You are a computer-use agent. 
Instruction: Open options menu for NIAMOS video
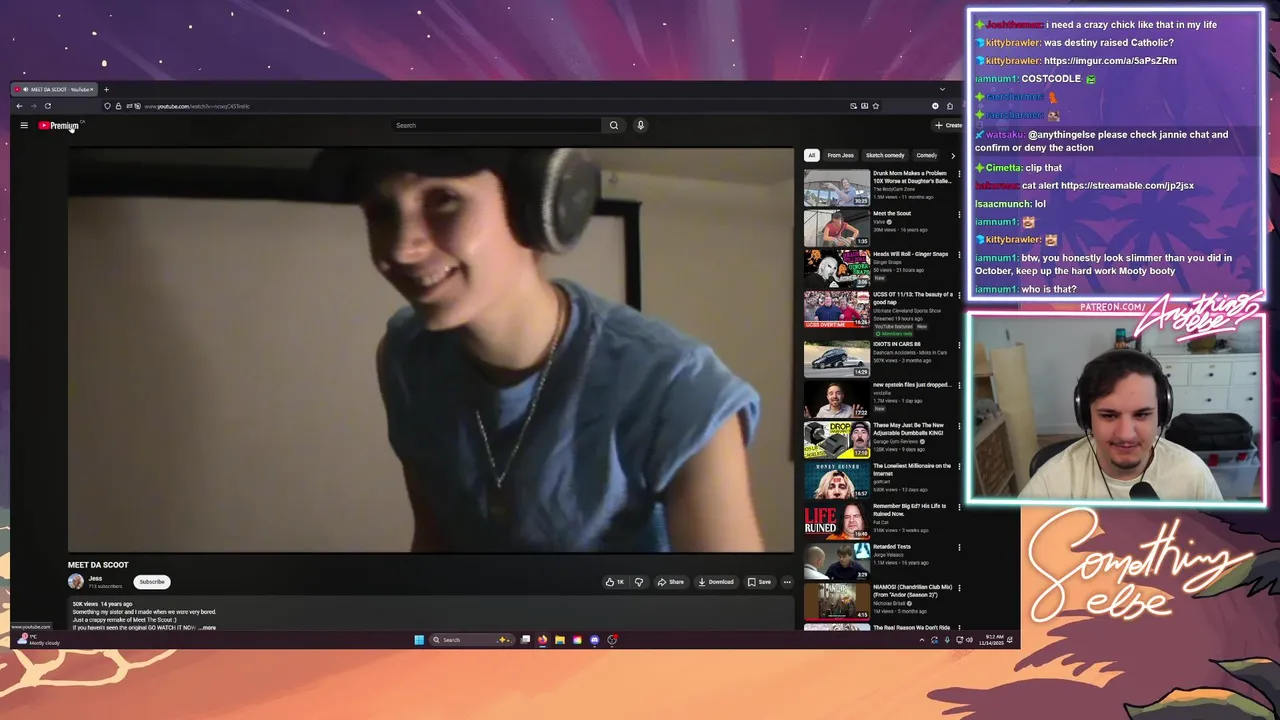pos(959,588)
